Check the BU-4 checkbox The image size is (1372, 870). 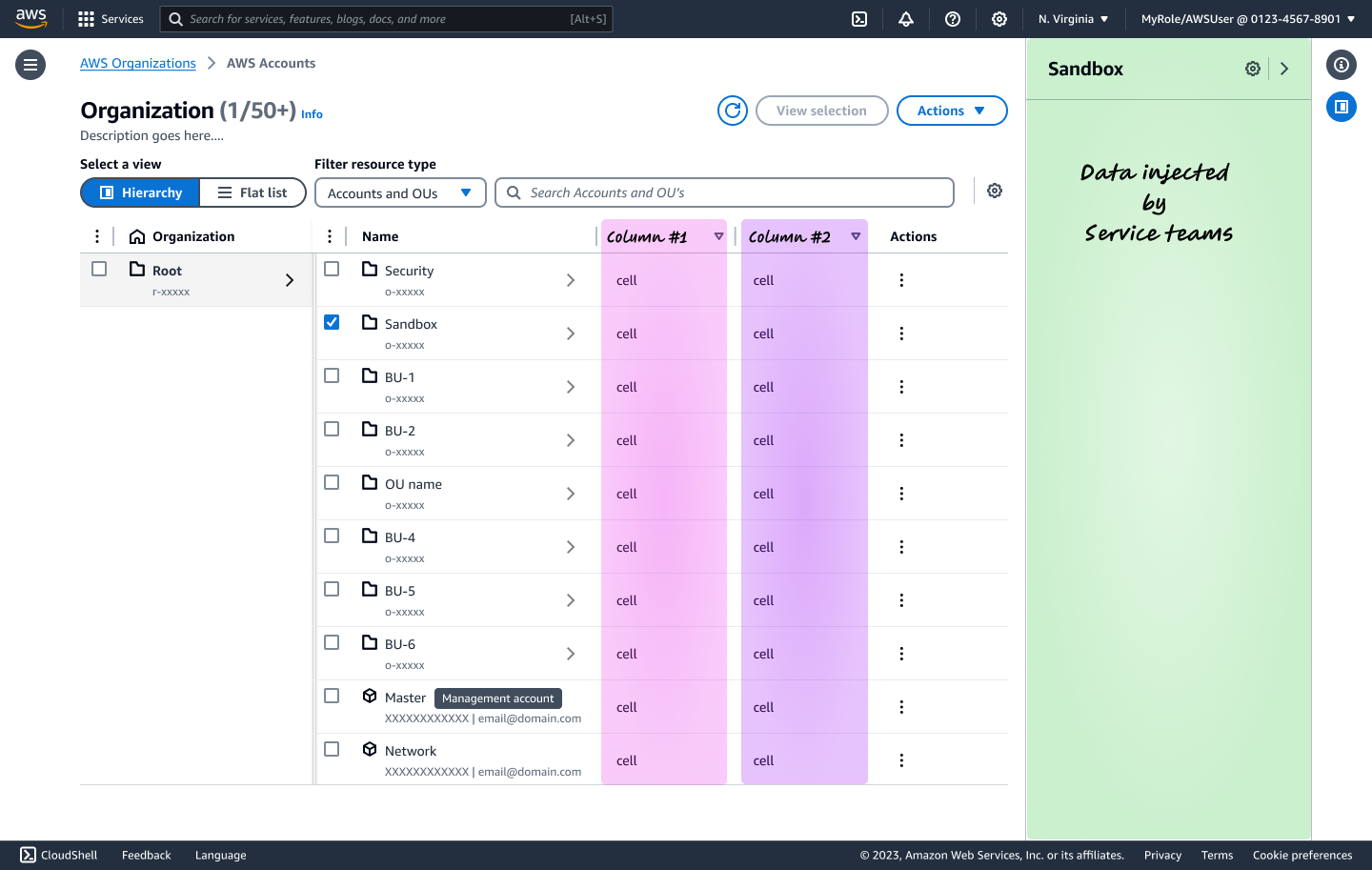tap(332, 536)
